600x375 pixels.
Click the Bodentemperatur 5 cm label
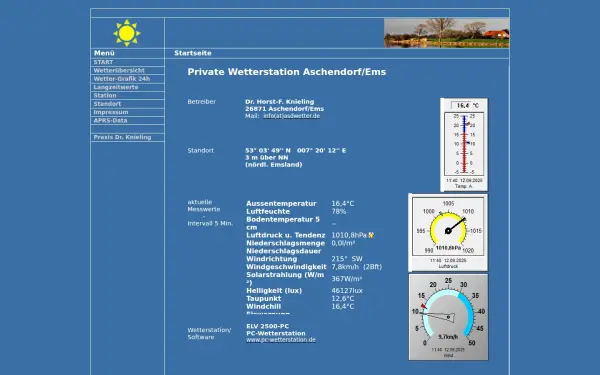(x=283, y=223)
